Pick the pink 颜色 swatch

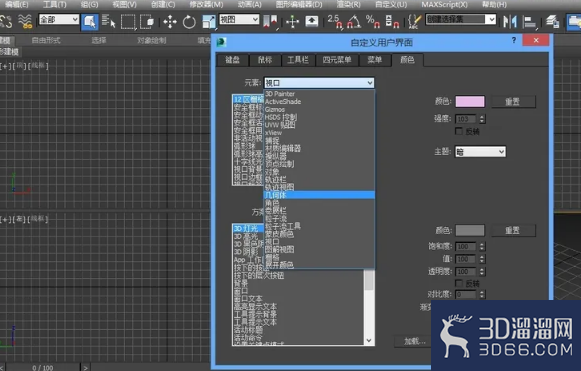pyautogui.click(x=470, y=102)
